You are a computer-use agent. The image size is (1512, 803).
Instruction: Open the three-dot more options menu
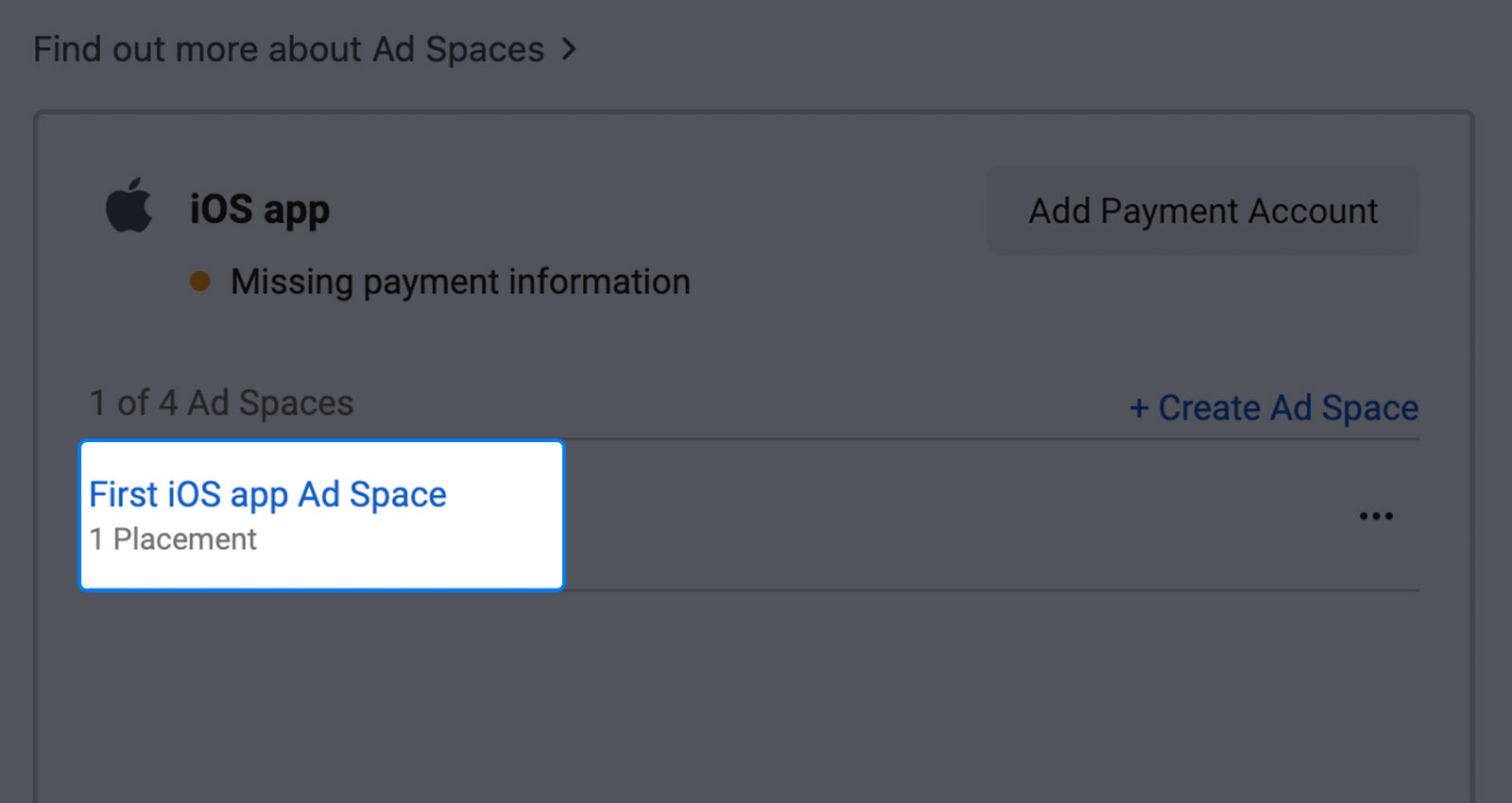coord(1376,516)
